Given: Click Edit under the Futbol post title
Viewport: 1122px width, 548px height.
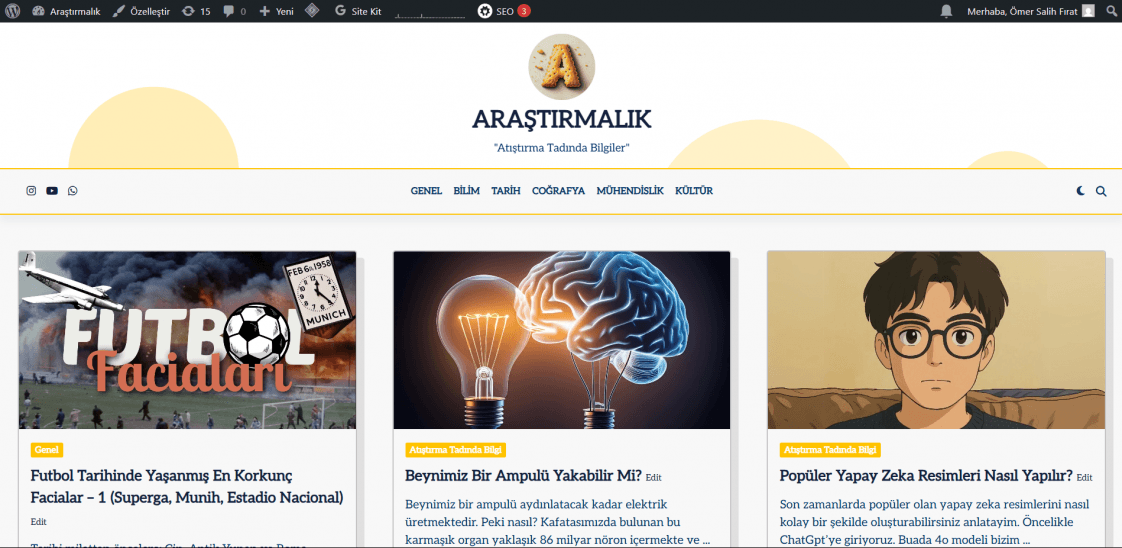Looking at the screenshot, I should [39, 522].
